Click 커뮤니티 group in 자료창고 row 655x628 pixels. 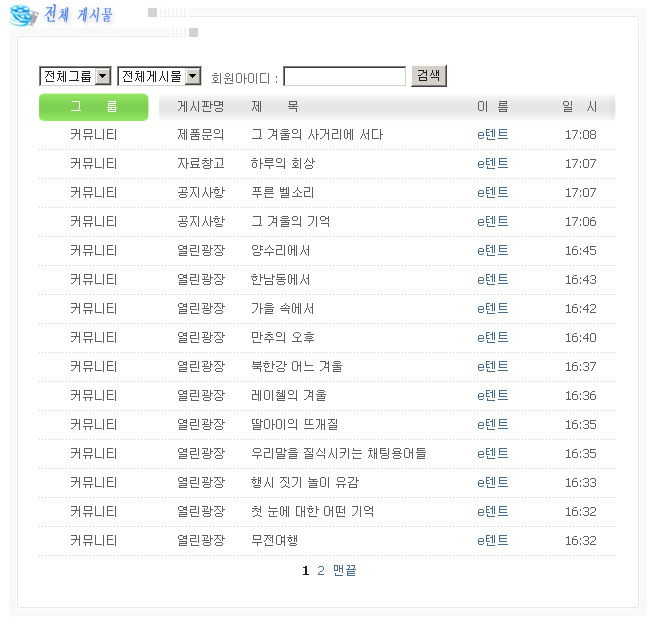click(x=94, y=164)
